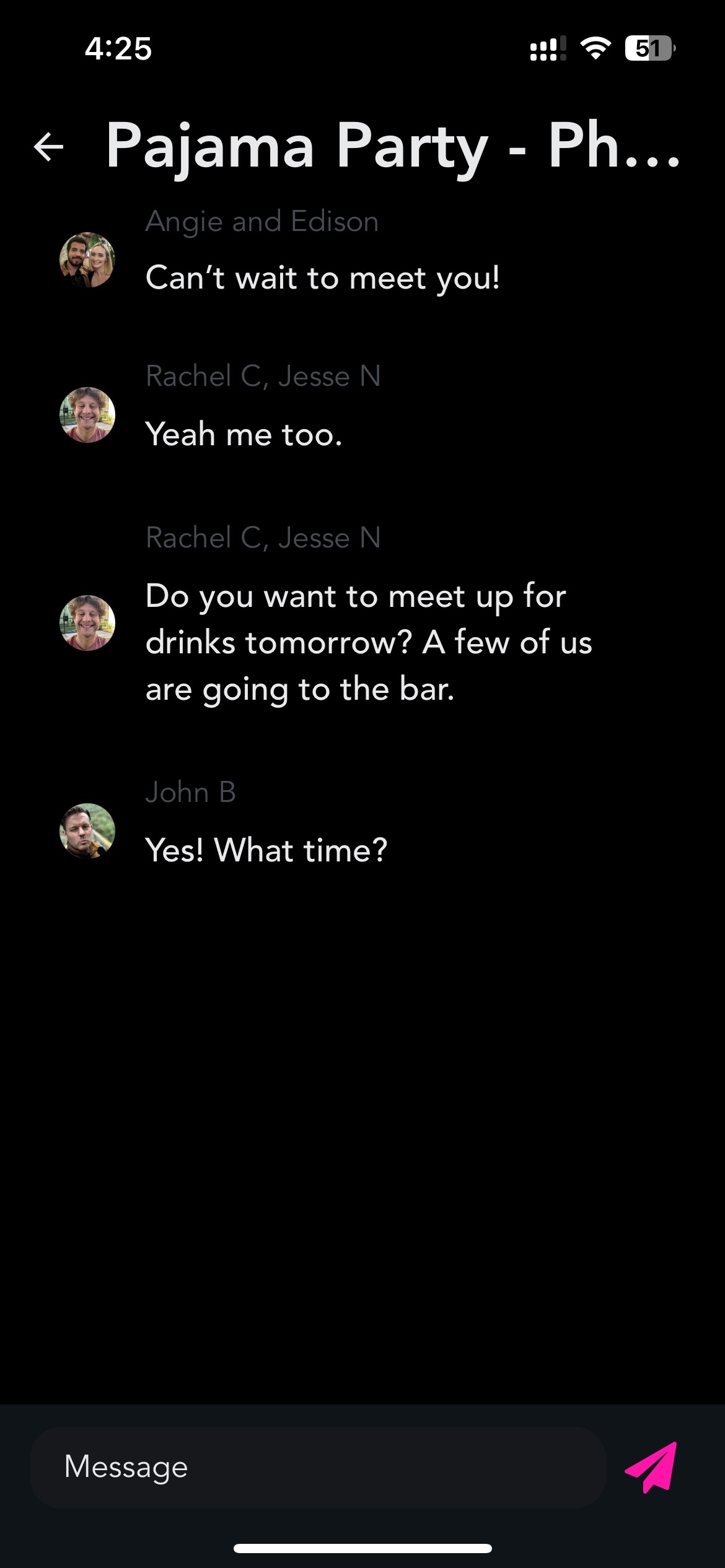Open John B's profile avatar

pos(87,831)
